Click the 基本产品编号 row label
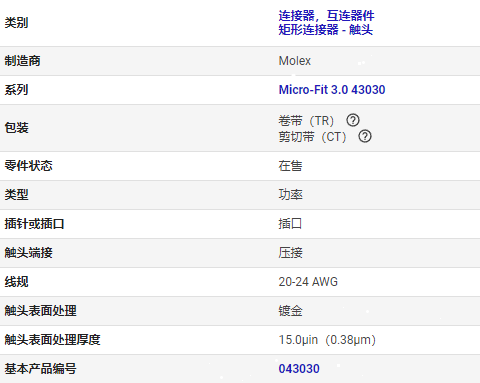 coord(40,369)
